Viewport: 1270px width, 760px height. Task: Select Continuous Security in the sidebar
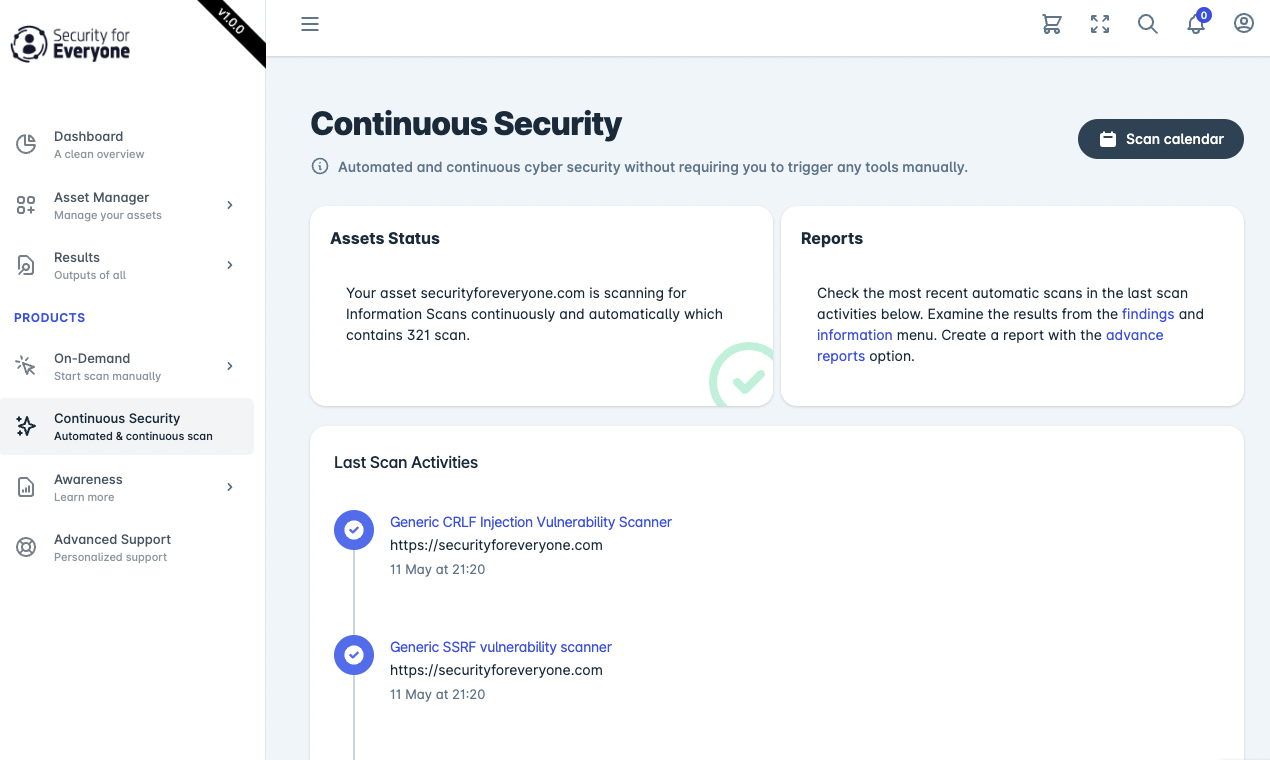pos(127,426)
